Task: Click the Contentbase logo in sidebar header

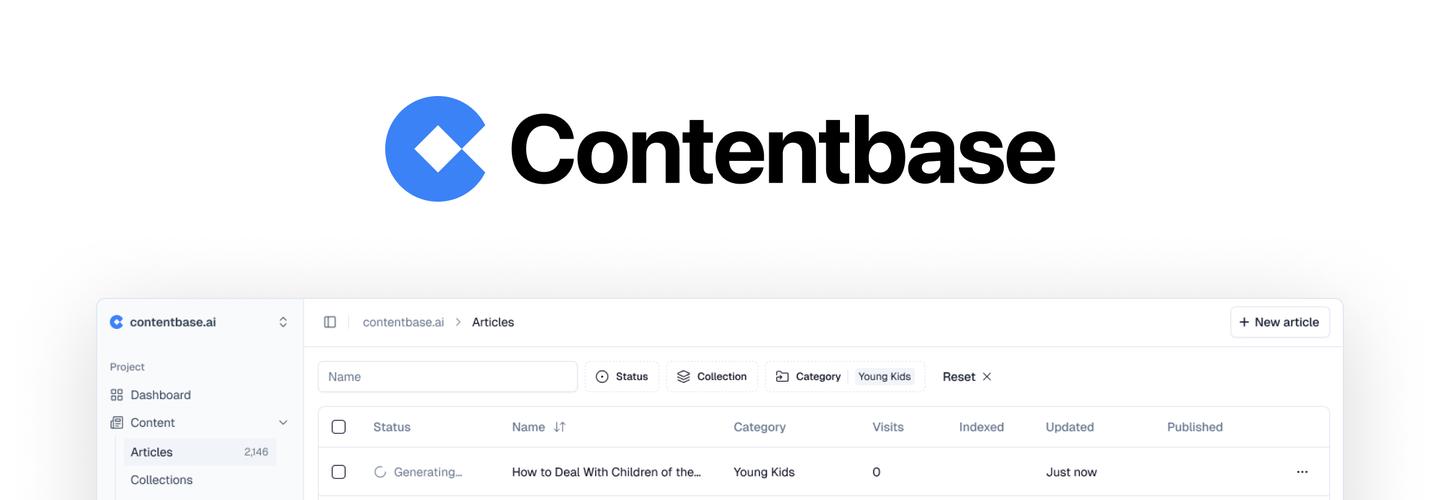Action: (x=117, y=322)
